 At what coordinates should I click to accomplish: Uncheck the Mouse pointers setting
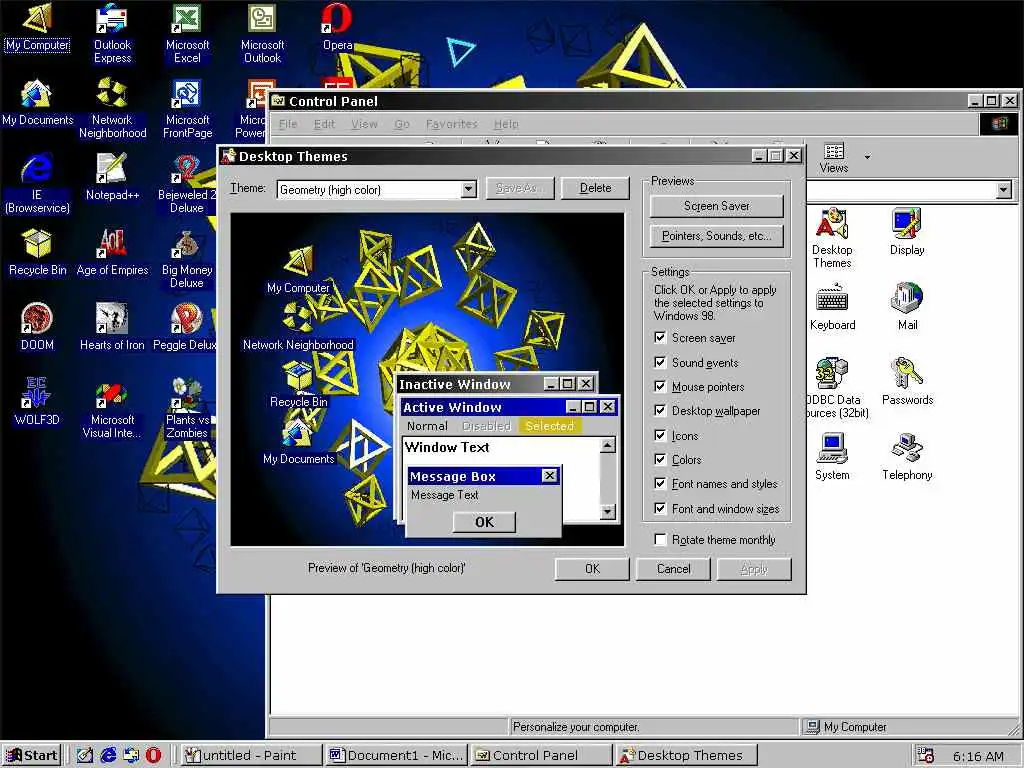[x=660, y=387]
